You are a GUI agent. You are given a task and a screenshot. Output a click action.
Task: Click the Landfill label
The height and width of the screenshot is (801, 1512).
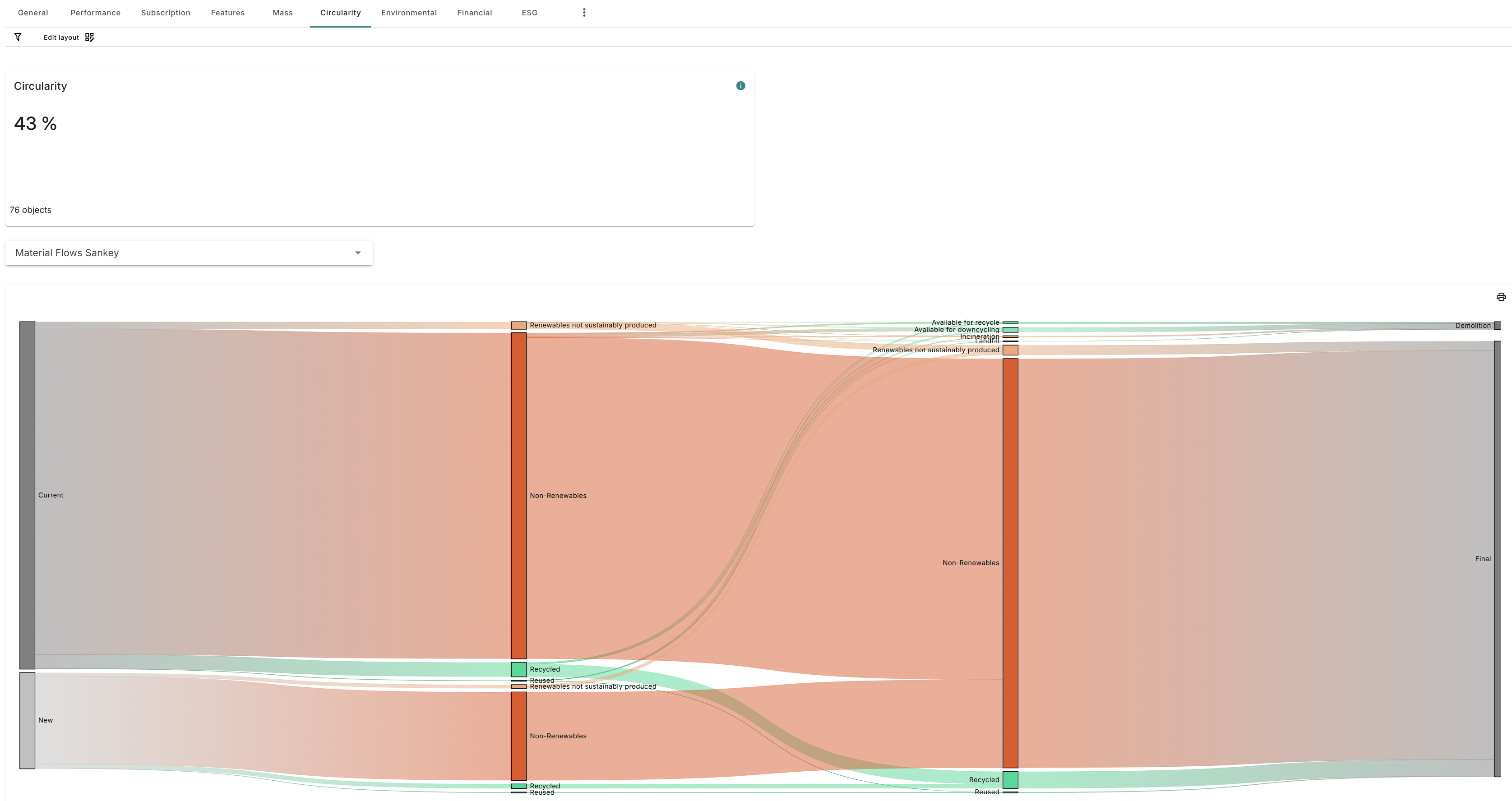(x=987, y=341)
